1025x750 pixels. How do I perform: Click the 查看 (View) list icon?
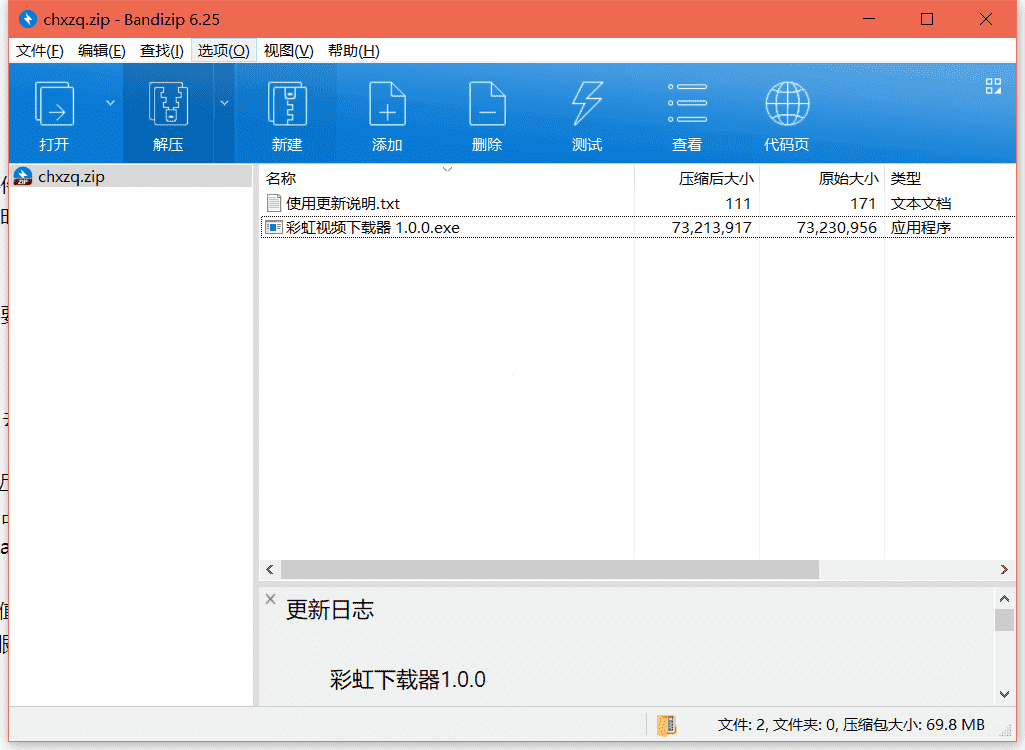coord(687,103)
